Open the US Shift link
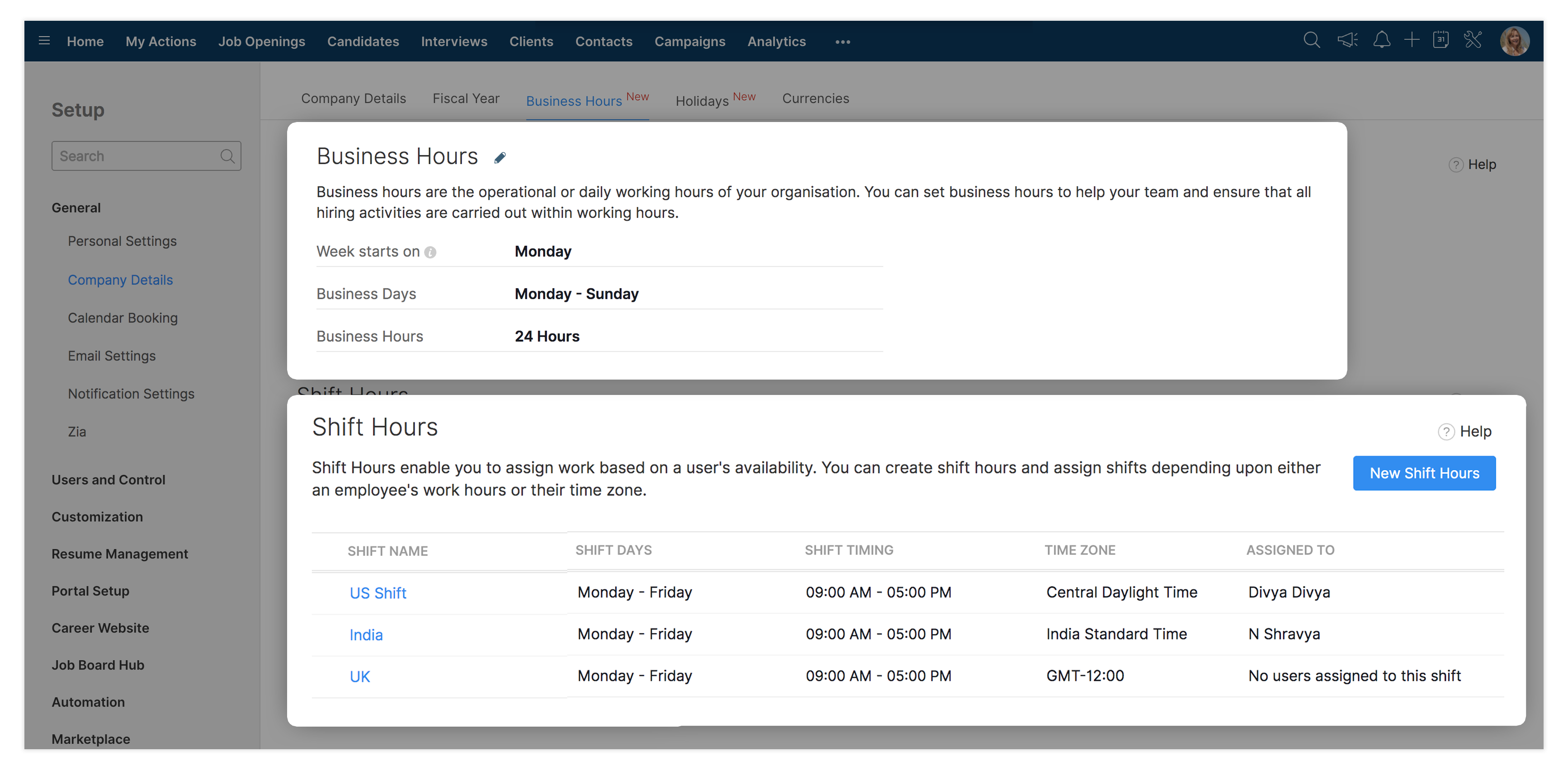This screenshot has width=1568, height=770. 378,593
